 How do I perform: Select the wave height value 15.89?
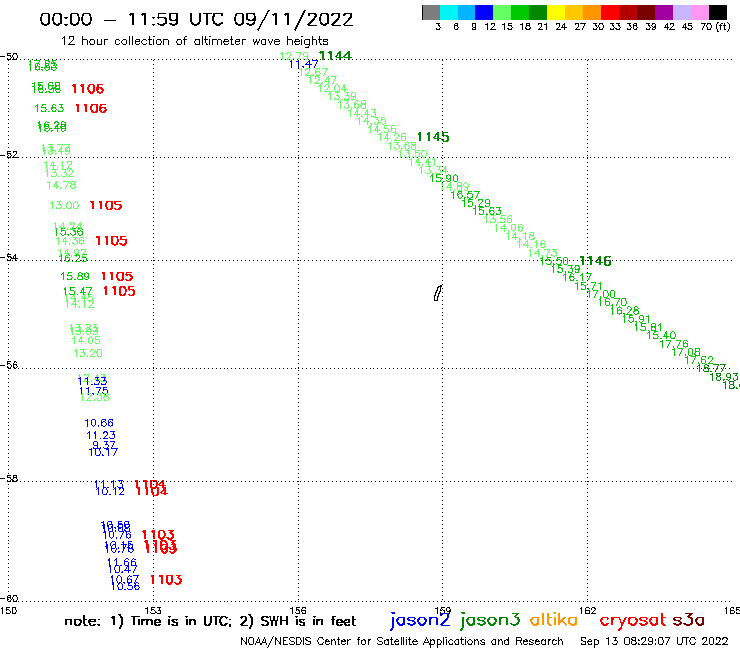75,276
